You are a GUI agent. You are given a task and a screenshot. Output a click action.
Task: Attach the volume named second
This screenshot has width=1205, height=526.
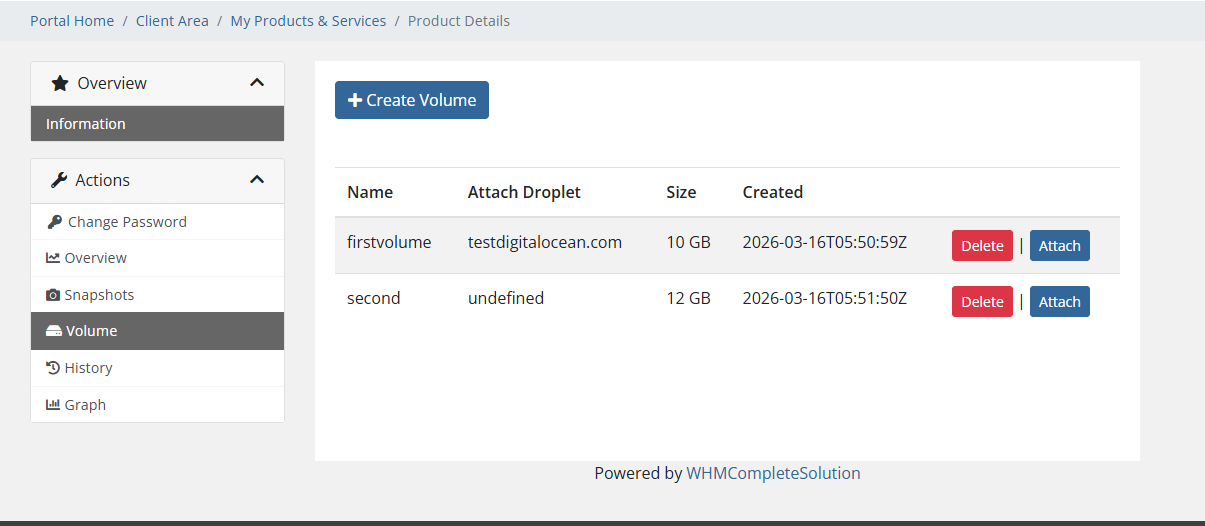click(x=1059, y=302)
